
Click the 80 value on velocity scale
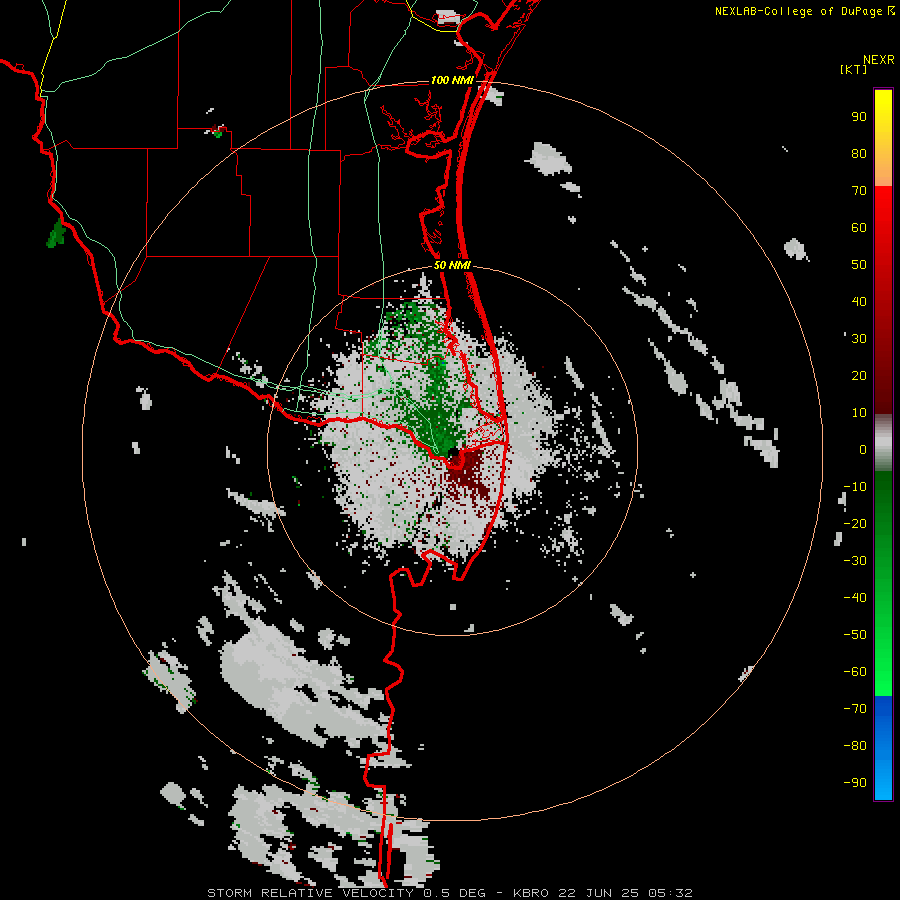click(x=859, y=153)
